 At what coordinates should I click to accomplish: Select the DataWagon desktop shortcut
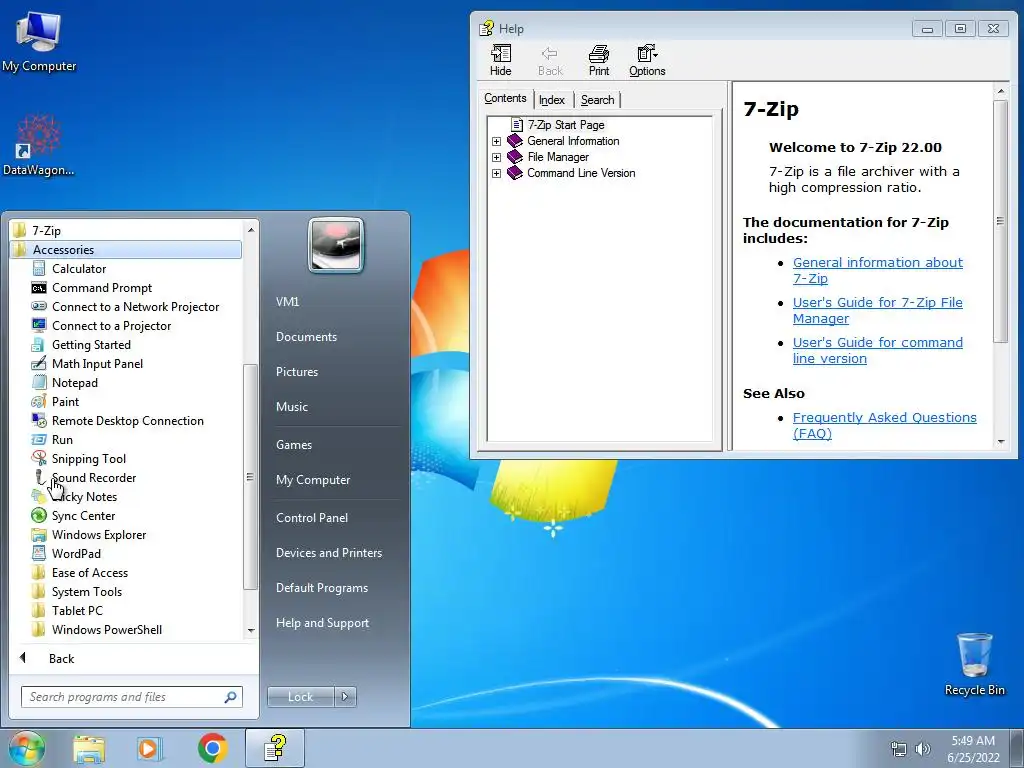[39, 145]
